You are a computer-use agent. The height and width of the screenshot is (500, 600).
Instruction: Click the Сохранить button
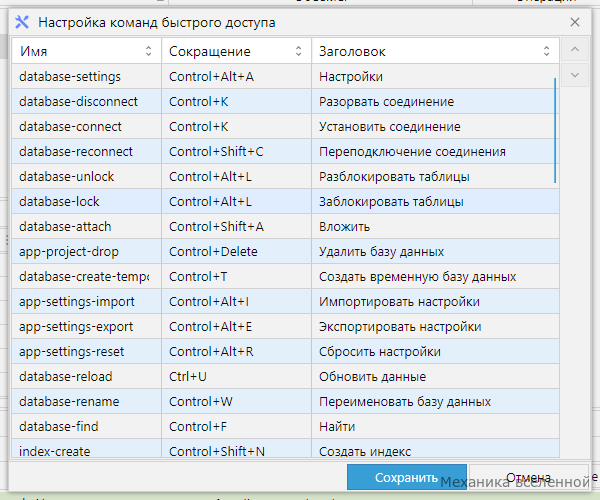click(407, 477)
